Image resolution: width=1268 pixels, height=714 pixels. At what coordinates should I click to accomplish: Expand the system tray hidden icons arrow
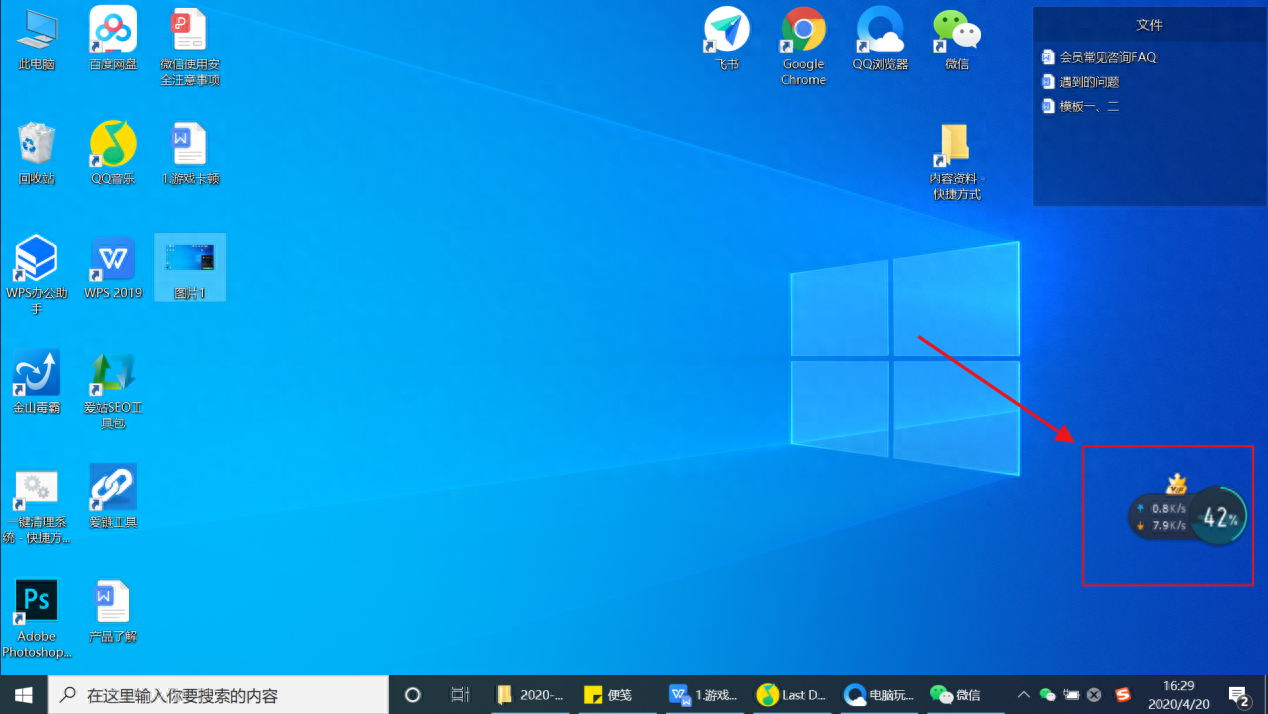1023,694
